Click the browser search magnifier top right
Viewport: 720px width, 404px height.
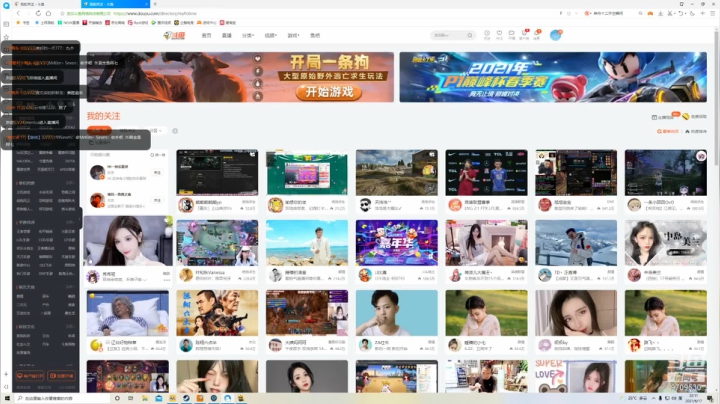640,14
